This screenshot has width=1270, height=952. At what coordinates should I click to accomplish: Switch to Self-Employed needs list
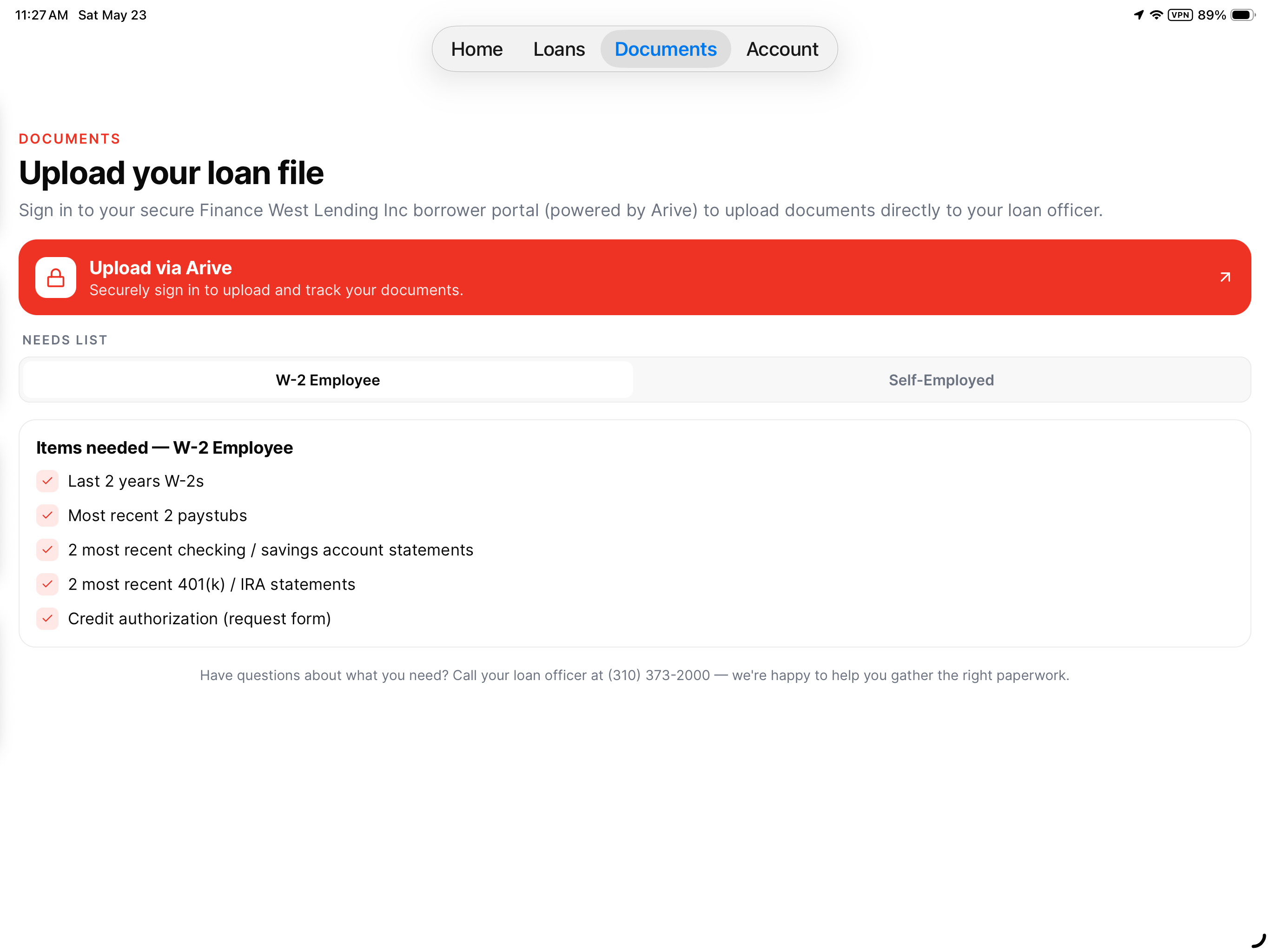[941, 379]
